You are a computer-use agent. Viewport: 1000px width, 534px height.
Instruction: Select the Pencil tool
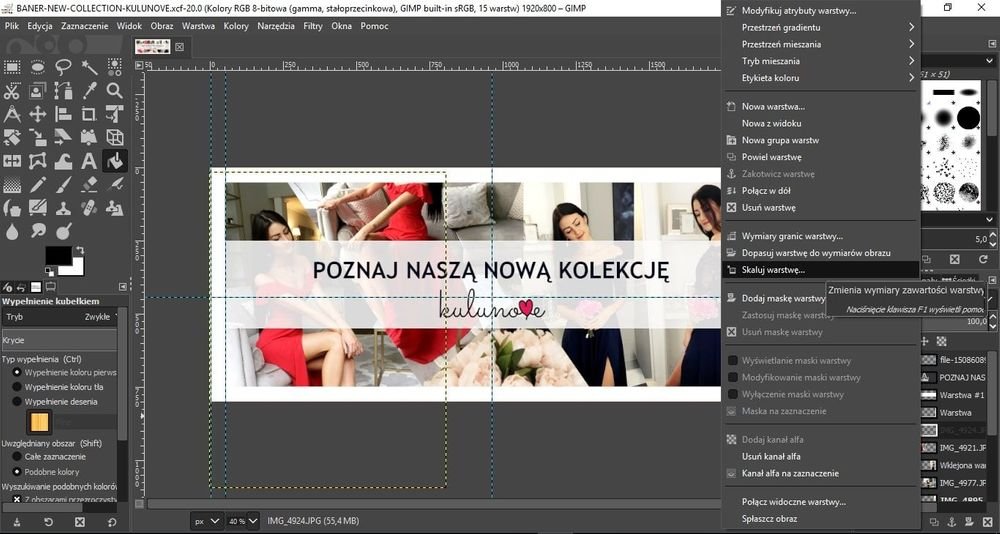point(38,184)
